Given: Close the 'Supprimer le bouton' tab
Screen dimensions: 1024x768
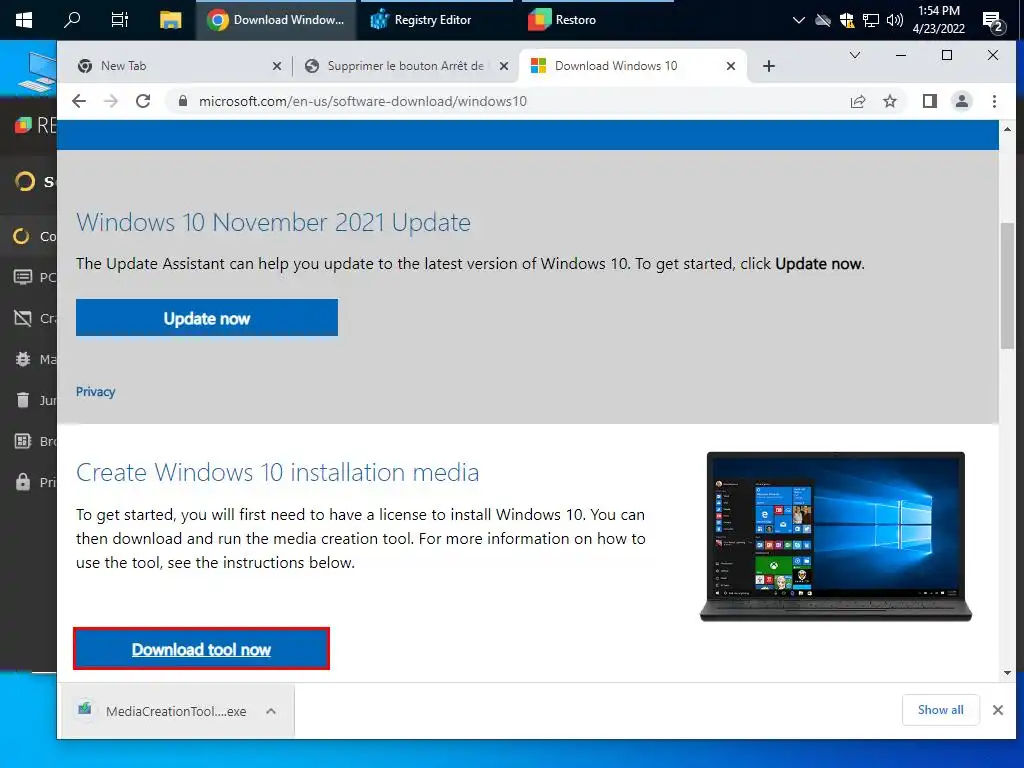Looking at the screenshot, I should [504, 66].
